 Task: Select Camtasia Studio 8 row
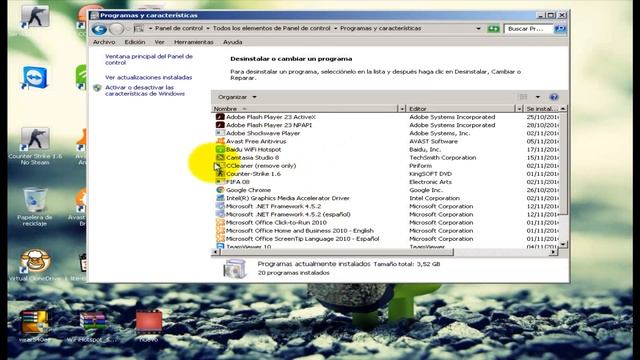coord(386,158)
